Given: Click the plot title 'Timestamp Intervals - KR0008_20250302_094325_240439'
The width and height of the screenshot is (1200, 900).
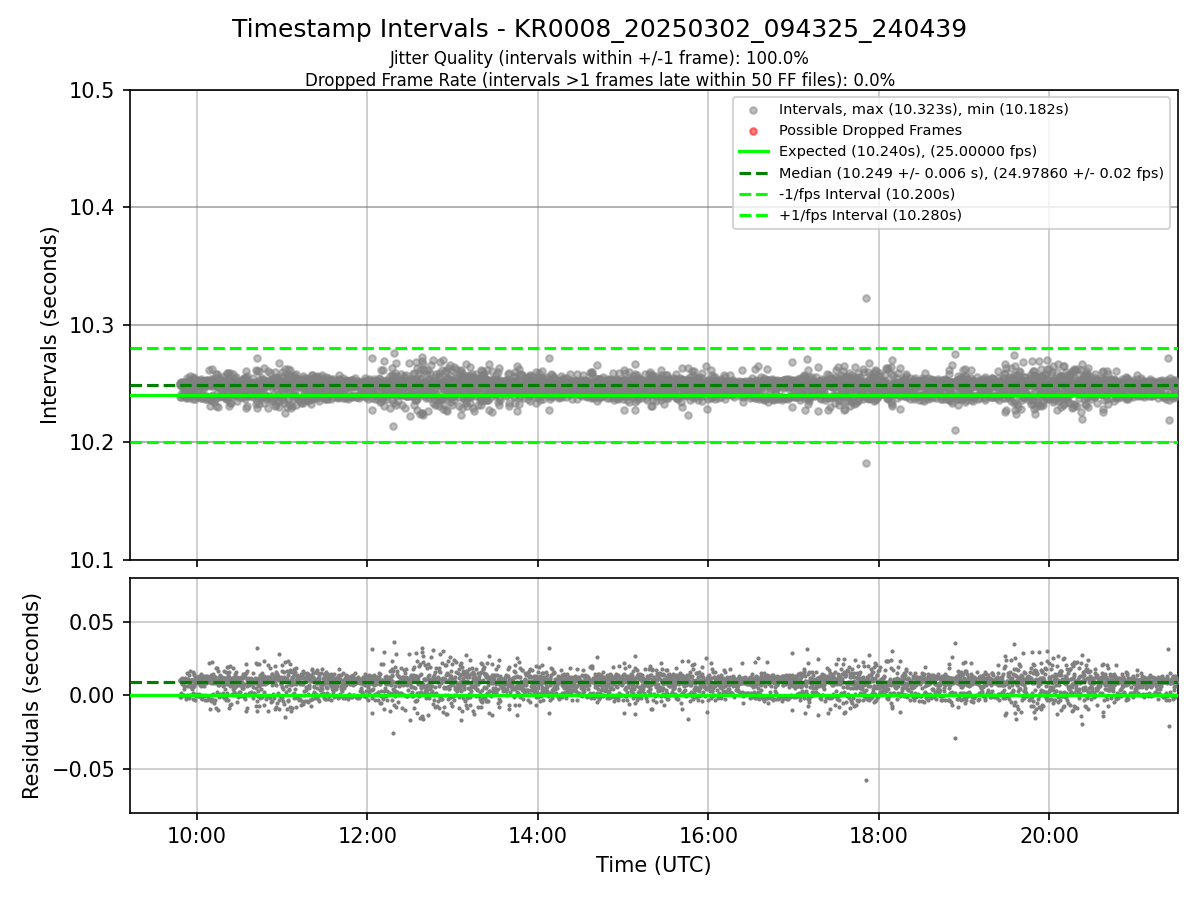Looking at the screenshot, I should (x=599, y=29).
